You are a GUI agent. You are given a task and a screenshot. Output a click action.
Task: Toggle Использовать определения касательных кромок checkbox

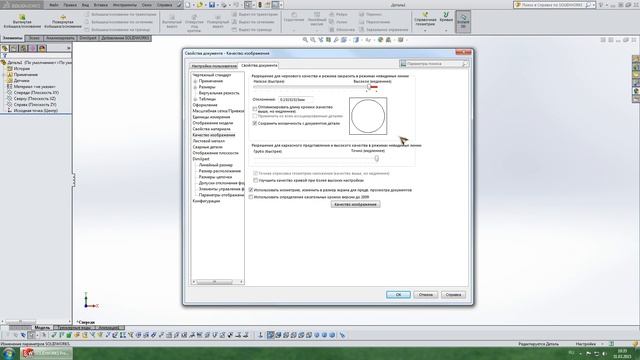click(x=251, y=197)
